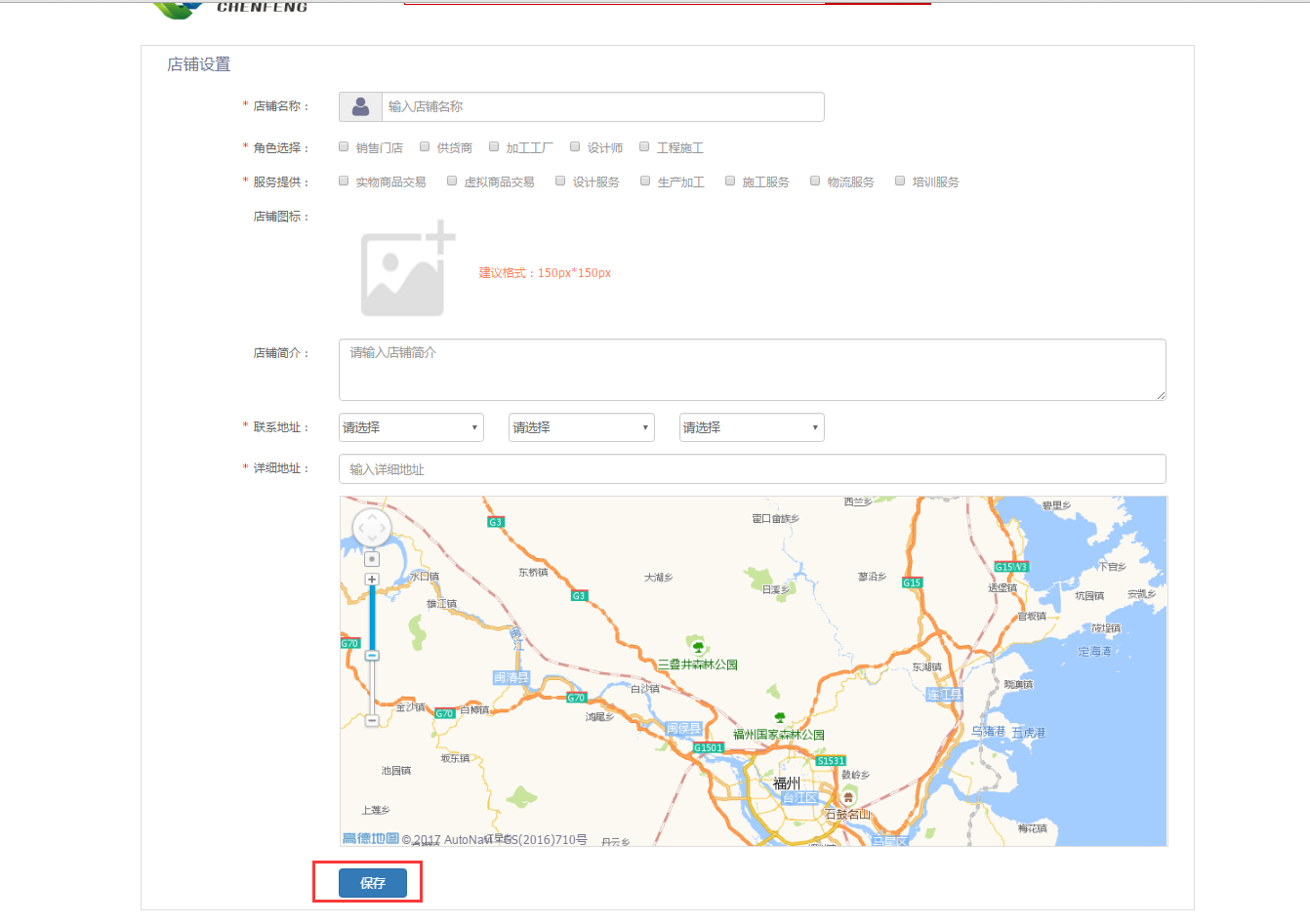Check the 实物商品交易 service checkbox
1310x924 pixels.
click(344, 181)
